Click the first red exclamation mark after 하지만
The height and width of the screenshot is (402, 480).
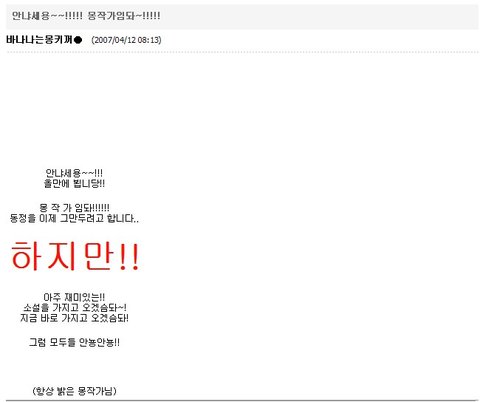tap(123, 256)
